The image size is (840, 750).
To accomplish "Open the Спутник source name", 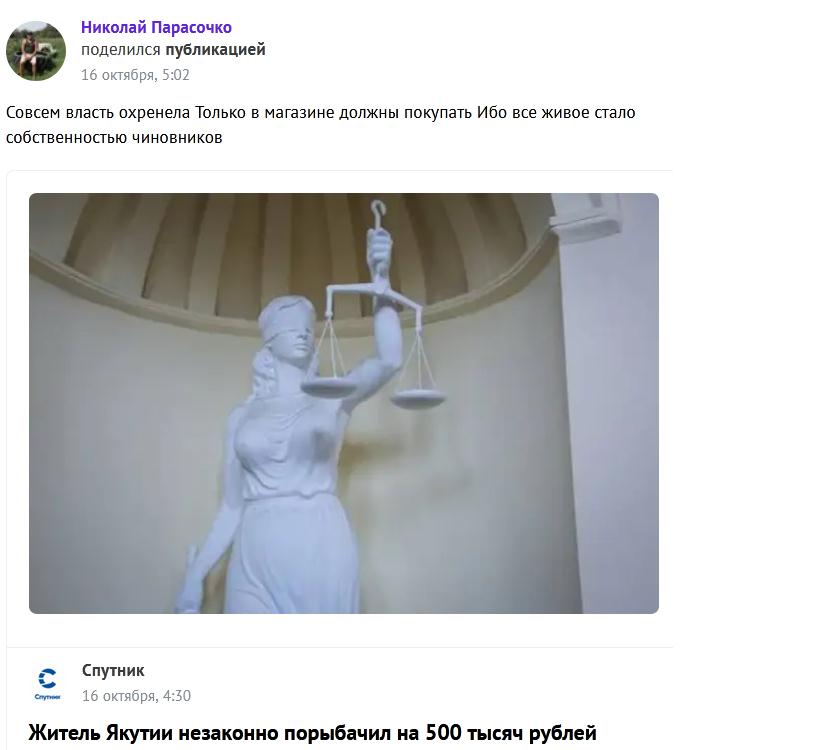I will [x=113, y=670].
